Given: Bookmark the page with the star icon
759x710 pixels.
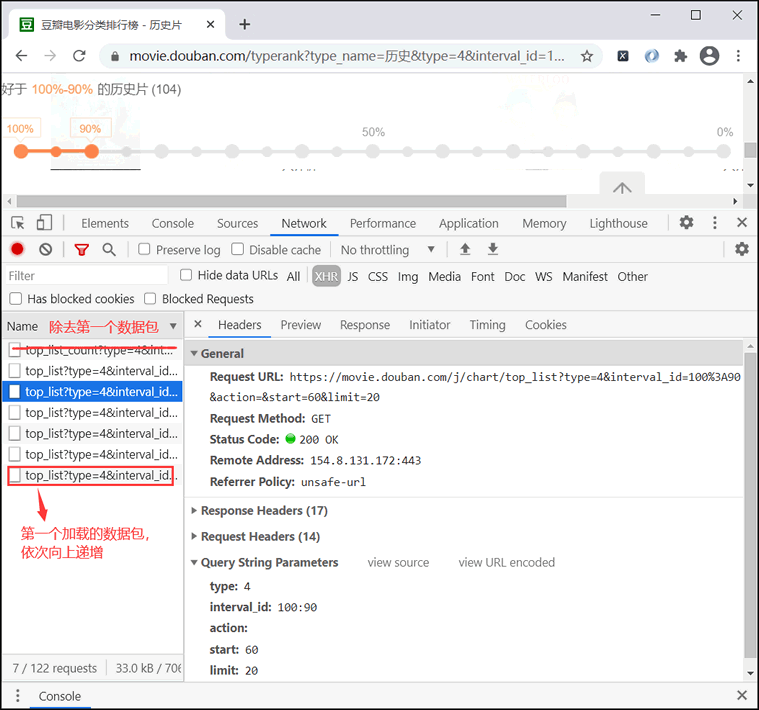Looking at the screenshot, I should [x=587, y=56].
